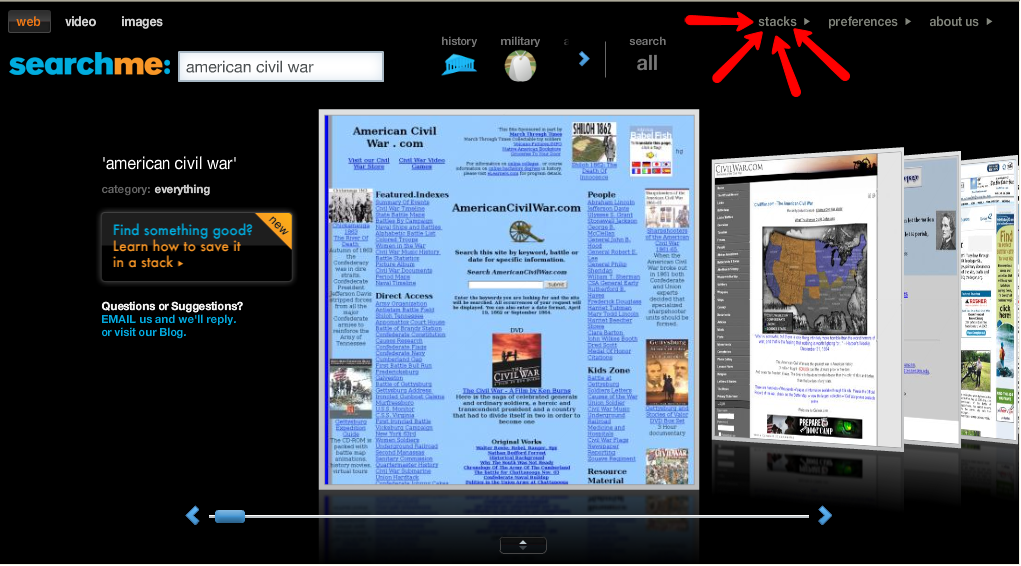
Task: Click the searchme logo
Action: click(x=90, y=66)
